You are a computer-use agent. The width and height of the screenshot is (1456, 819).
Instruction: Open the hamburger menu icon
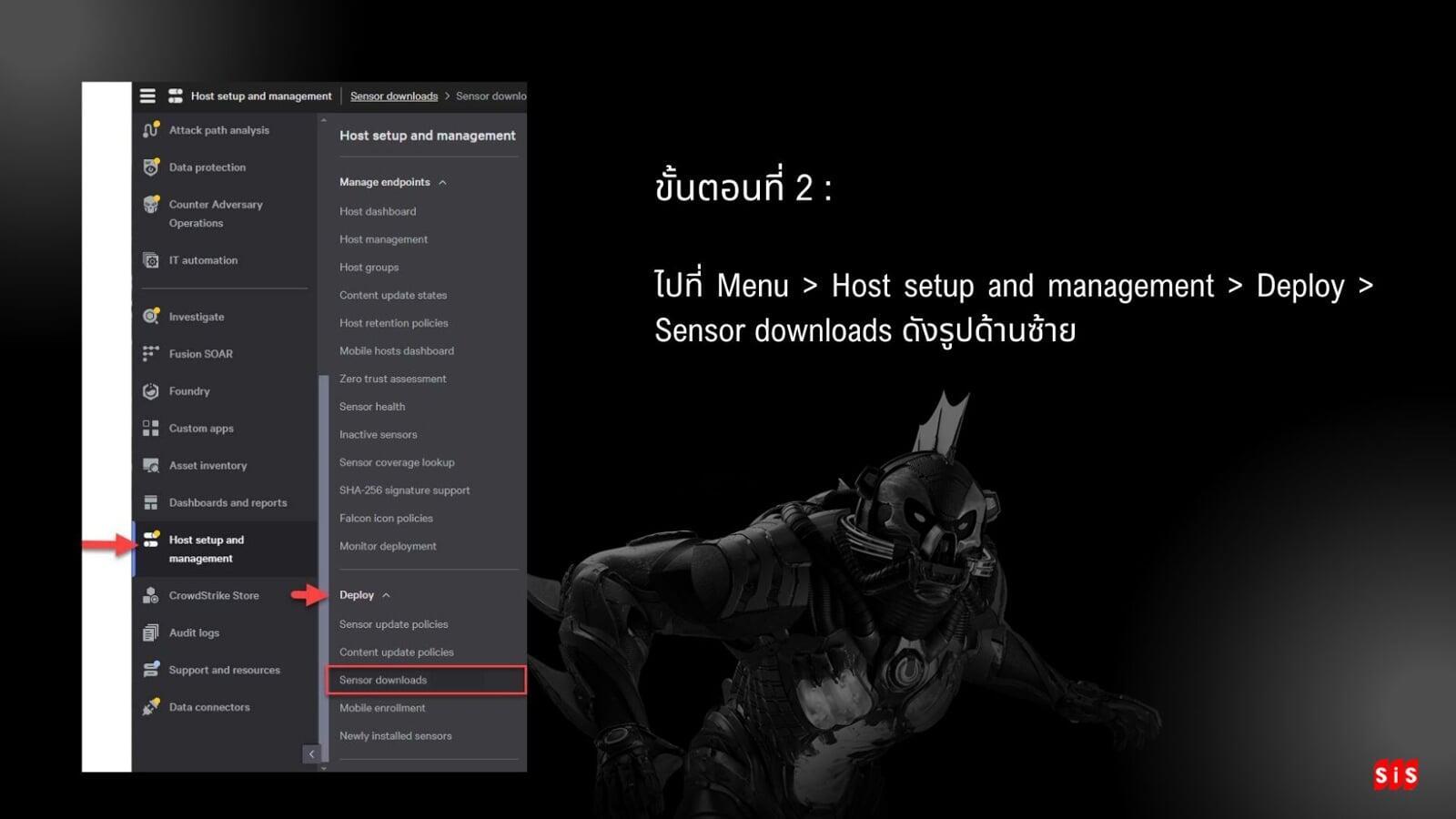(x=147, y=96)
